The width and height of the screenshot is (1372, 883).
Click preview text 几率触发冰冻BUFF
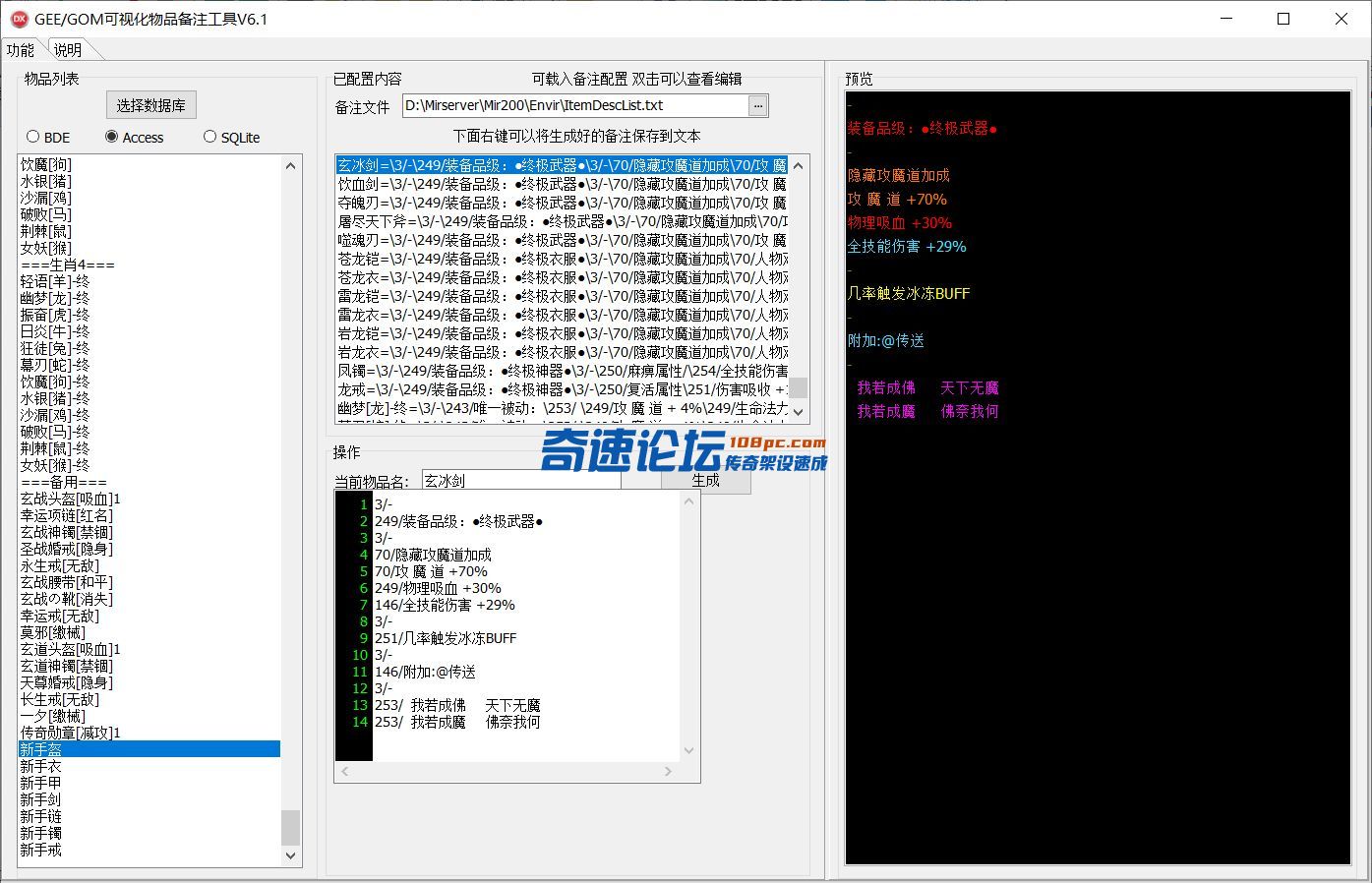(909, 293)
